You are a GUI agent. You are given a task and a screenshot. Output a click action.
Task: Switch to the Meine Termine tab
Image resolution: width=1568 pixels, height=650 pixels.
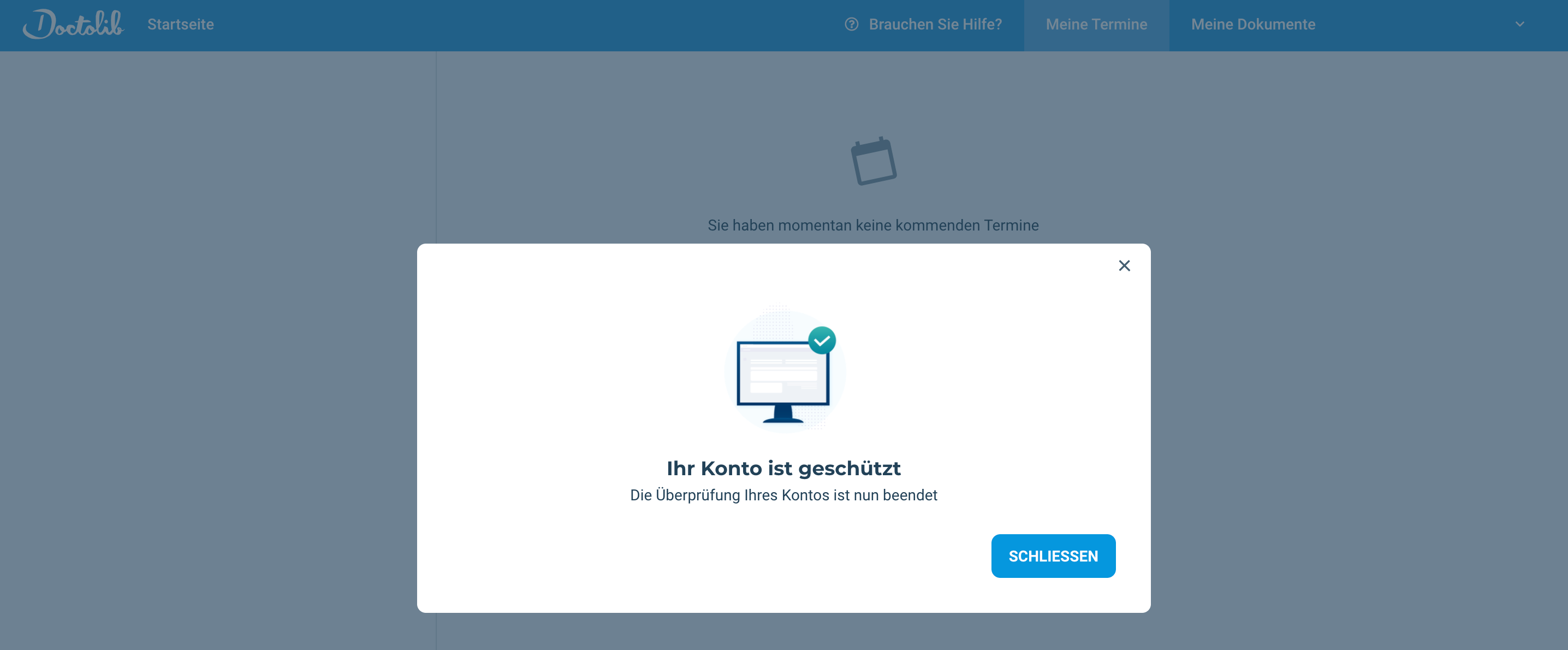pos(1096,25)
